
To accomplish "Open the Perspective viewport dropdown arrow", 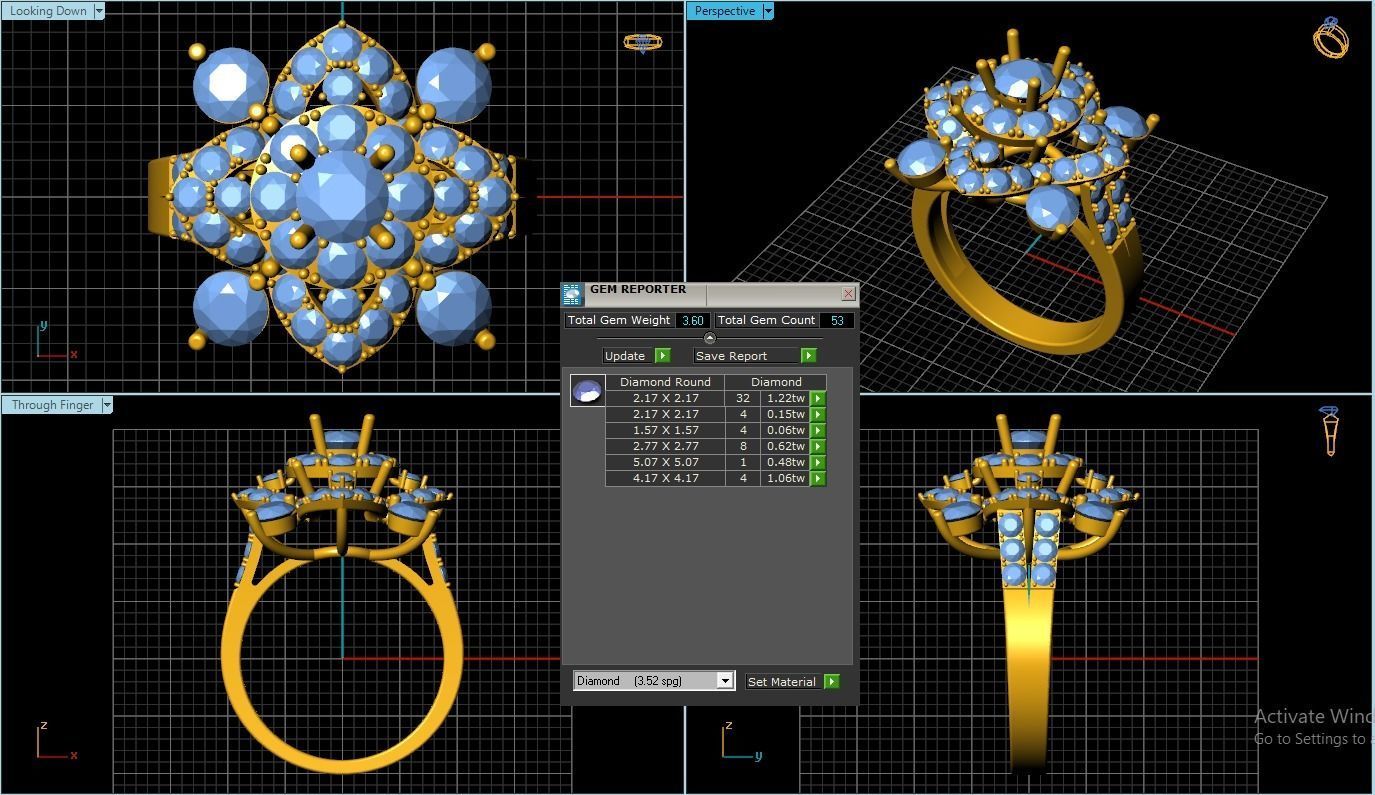I will coord(768,11).
